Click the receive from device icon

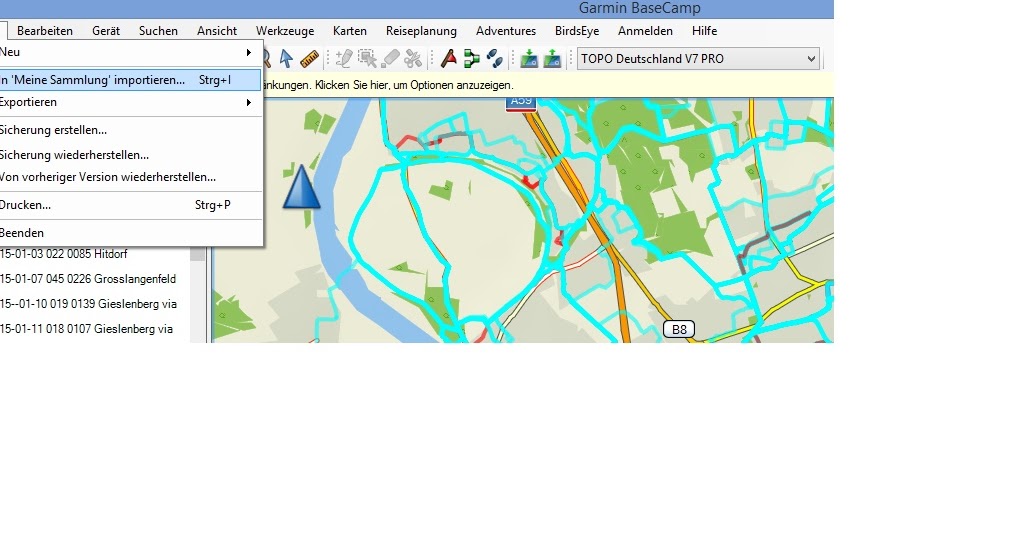click(x=552, y=58)
